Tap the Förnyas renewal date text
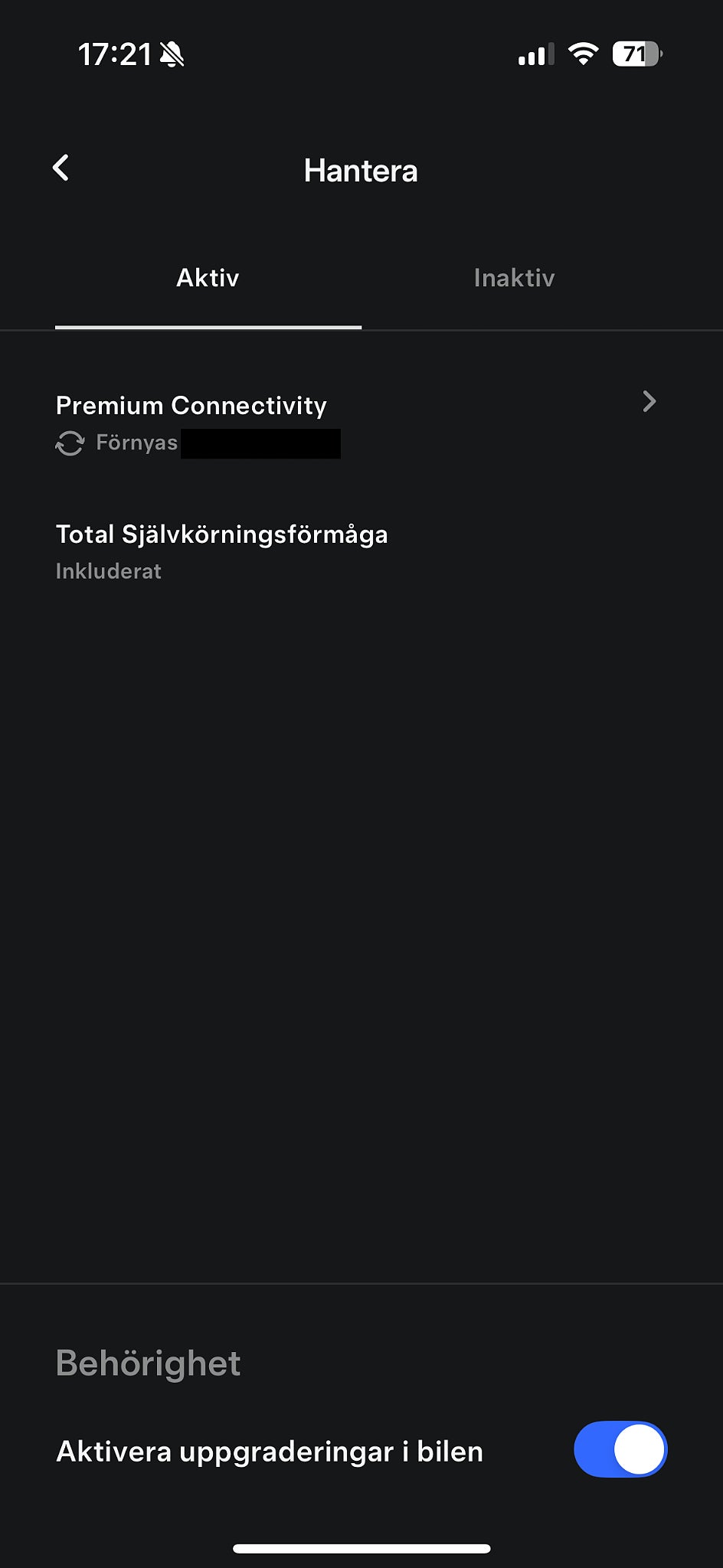Viewport: 723px width, 1568px height. point(136,443)
